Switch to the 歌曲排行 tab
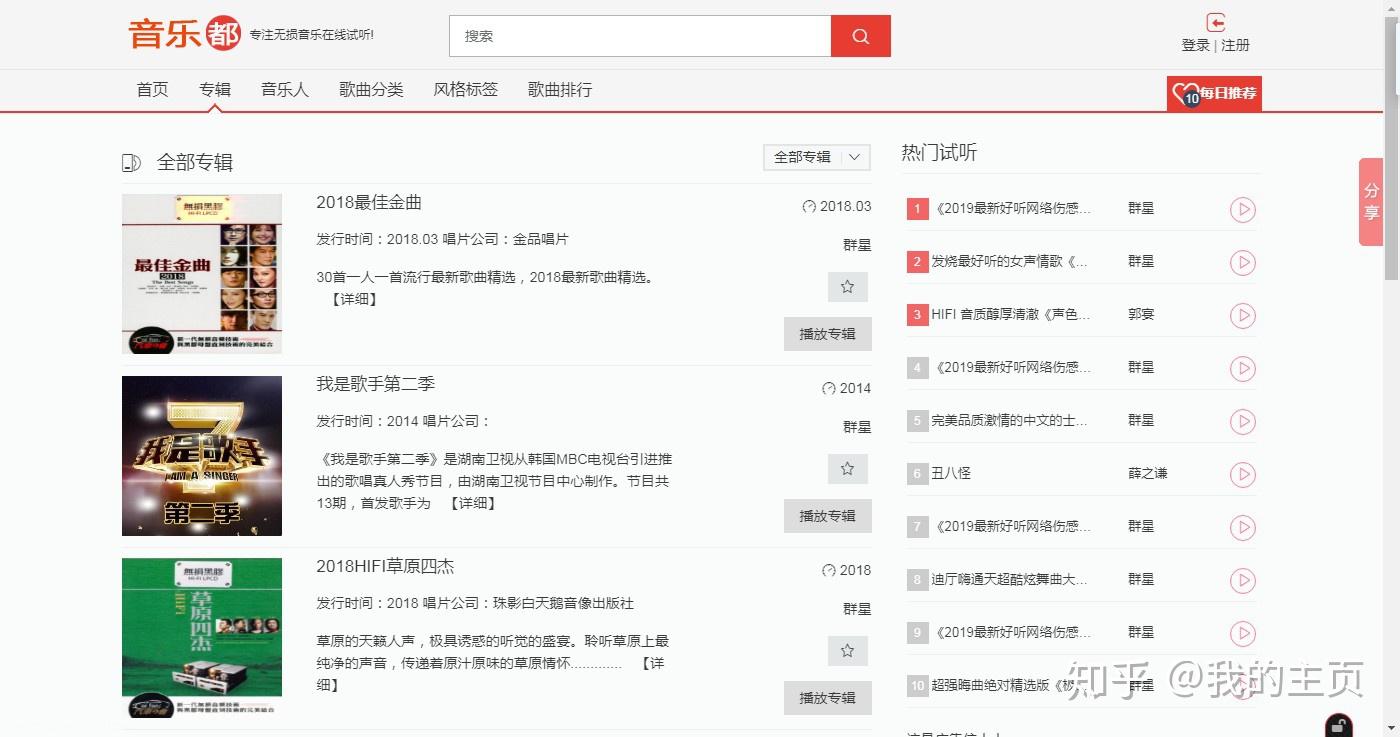The height and width of the screenshot is (737, 1400). (559, 90)
